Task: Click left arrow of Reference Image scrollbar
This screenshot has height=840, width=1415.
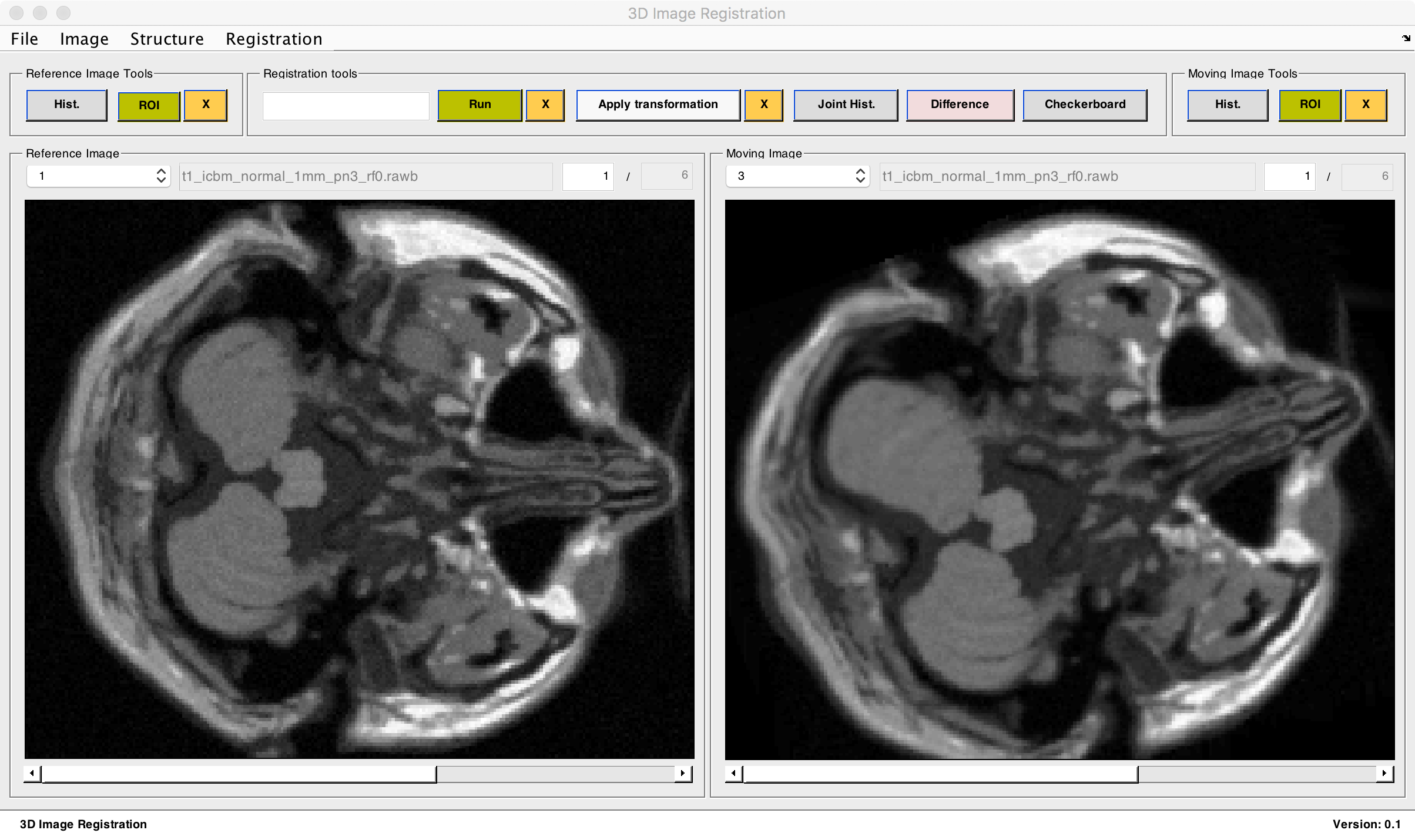Action: click(x=32, y=773)
